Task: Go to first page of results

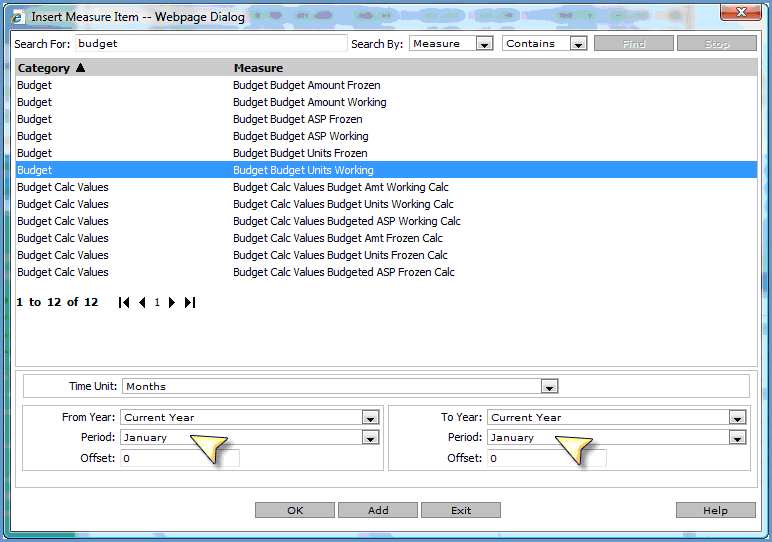Action: tap(124, 302)
